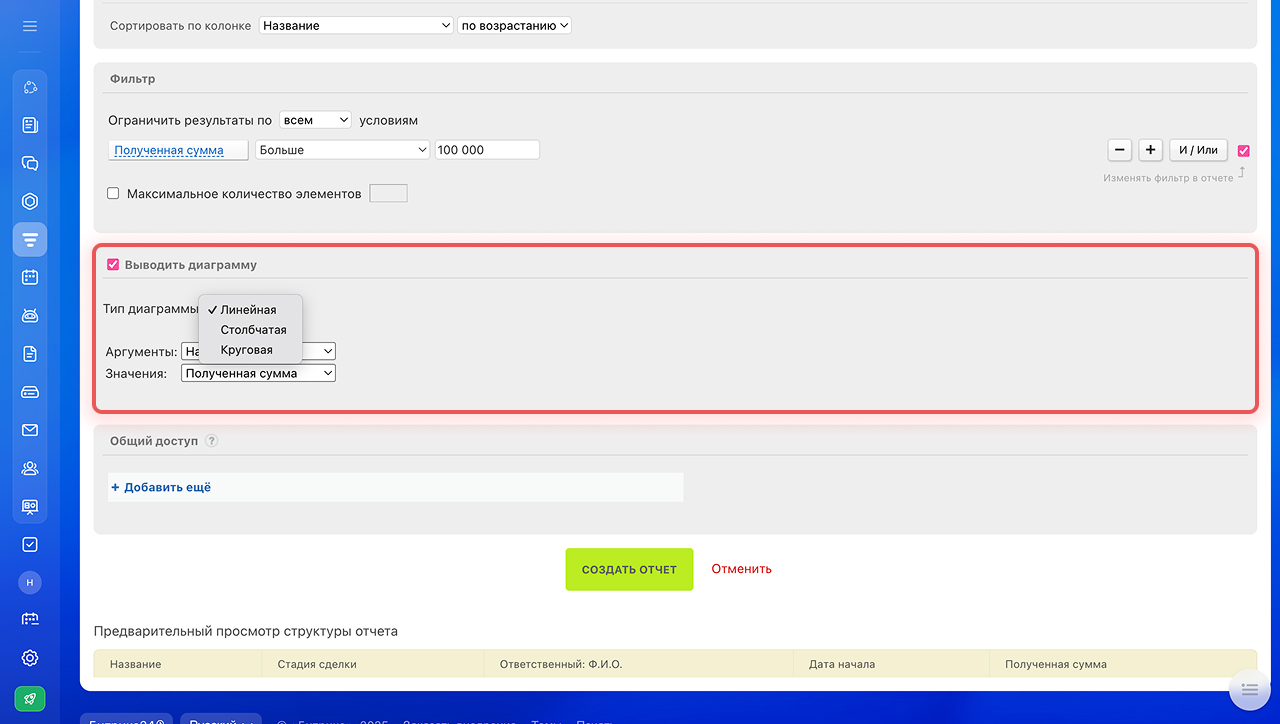Screen dimensions: 1280x724
Task: Open the Название sort column dropdown
Action: click(x=356, y=26)
